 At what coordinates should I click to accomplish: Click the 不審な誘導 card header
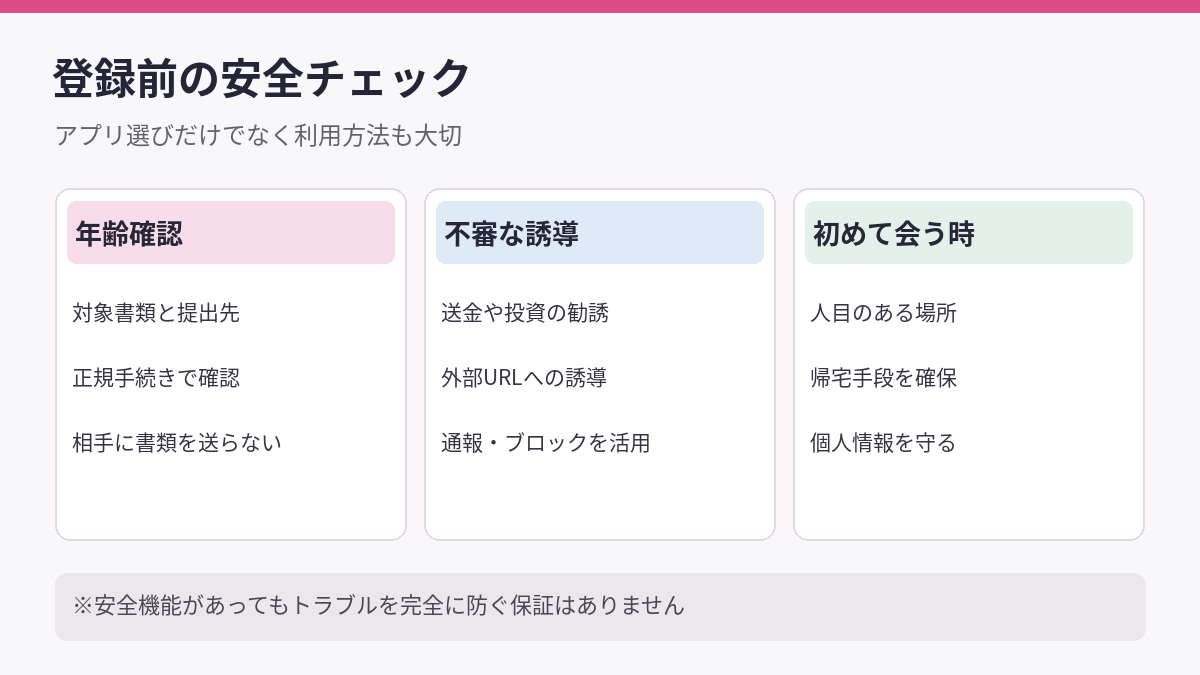pyautogui.click(x=600, y=233)
